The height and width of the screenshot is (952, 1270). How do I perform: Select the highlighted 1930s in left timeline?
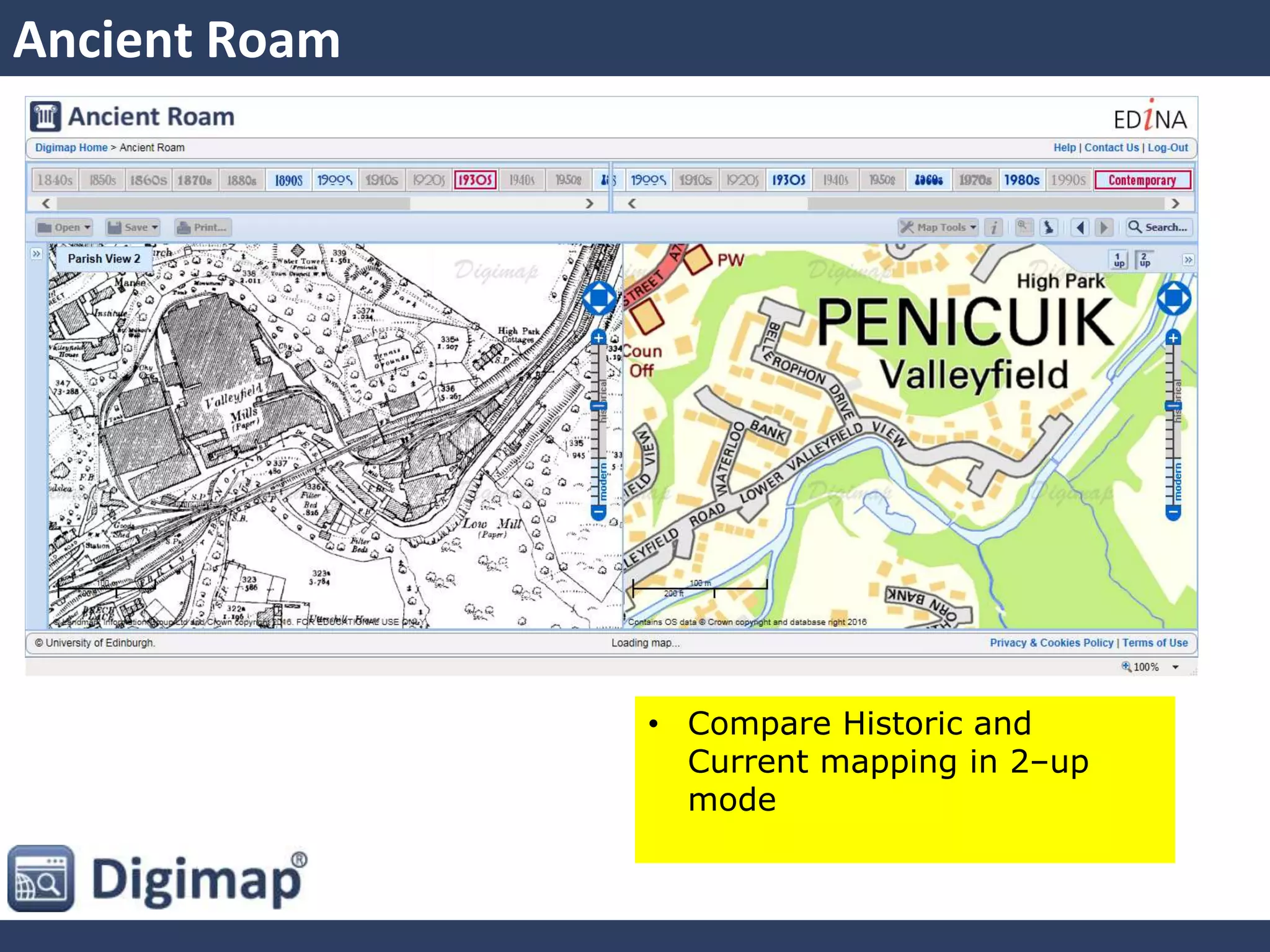(x=475, y=180)
